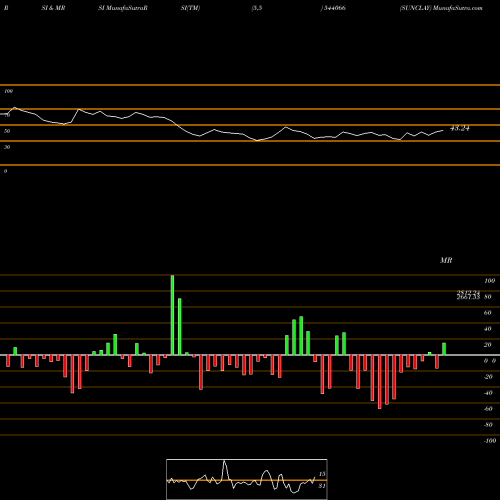Click the 80 label on MR axis

488,297
